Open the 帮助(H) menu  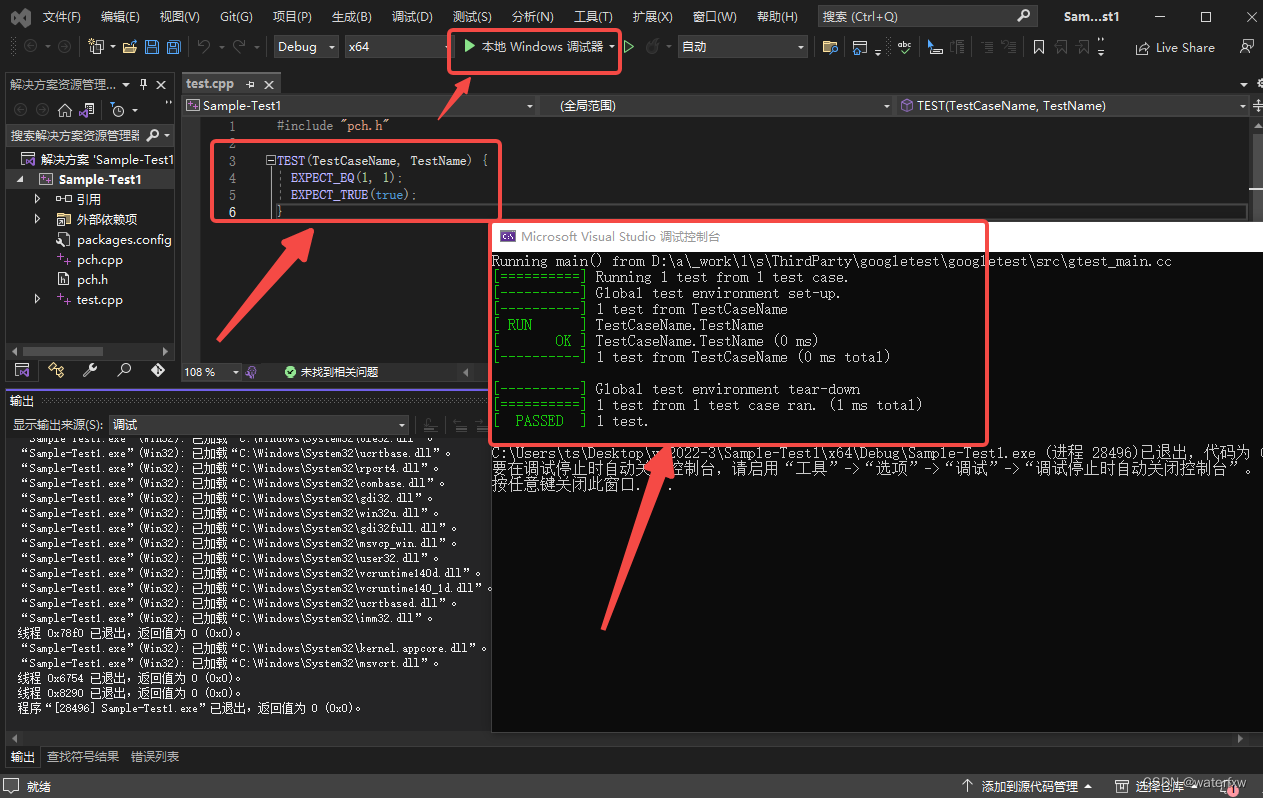pos(777,17)
